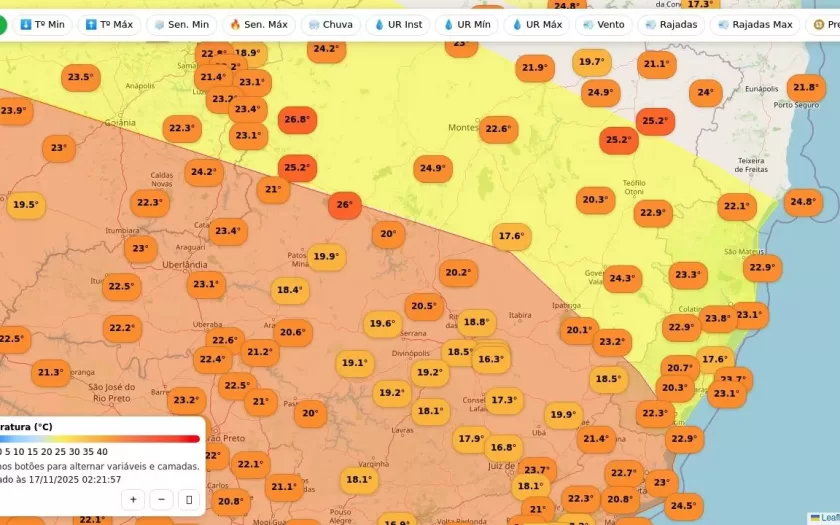Zoom out with the minus button
This screenshot has width=840, height=525.
161,499
